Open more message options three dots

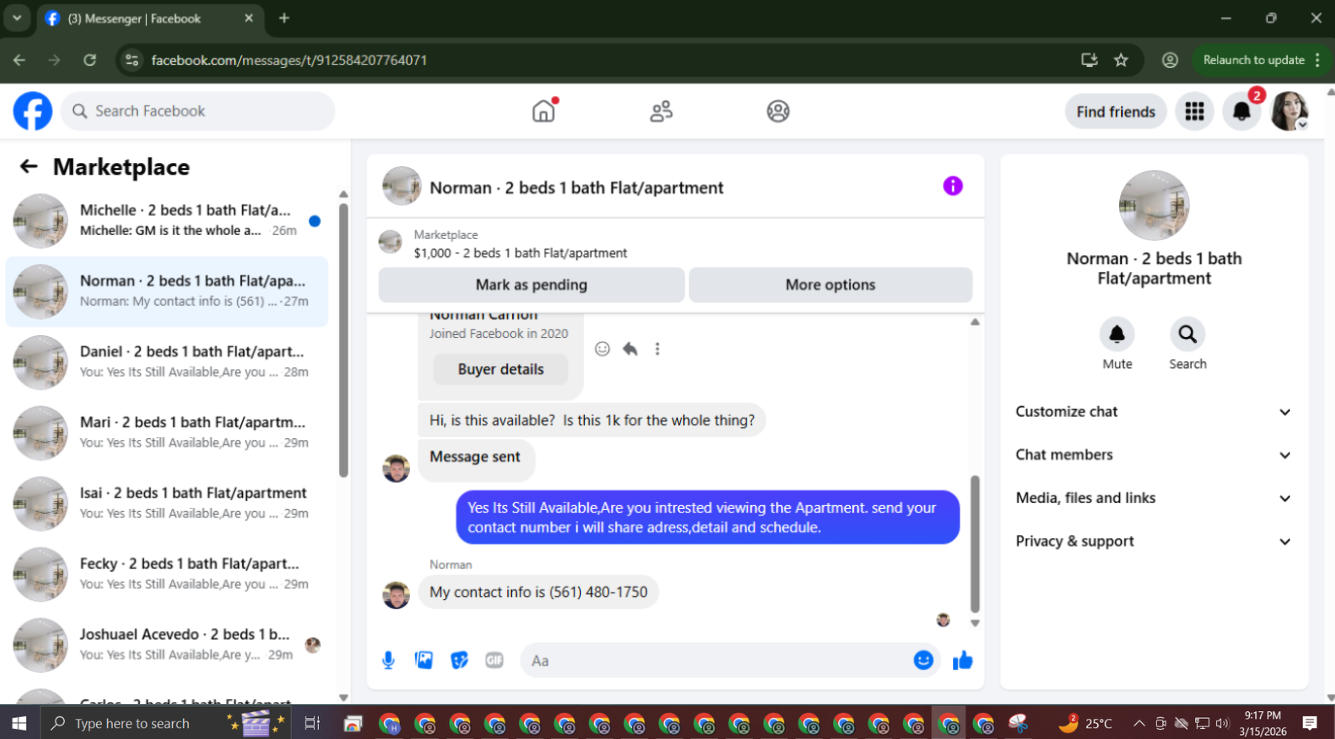point(657,349)
